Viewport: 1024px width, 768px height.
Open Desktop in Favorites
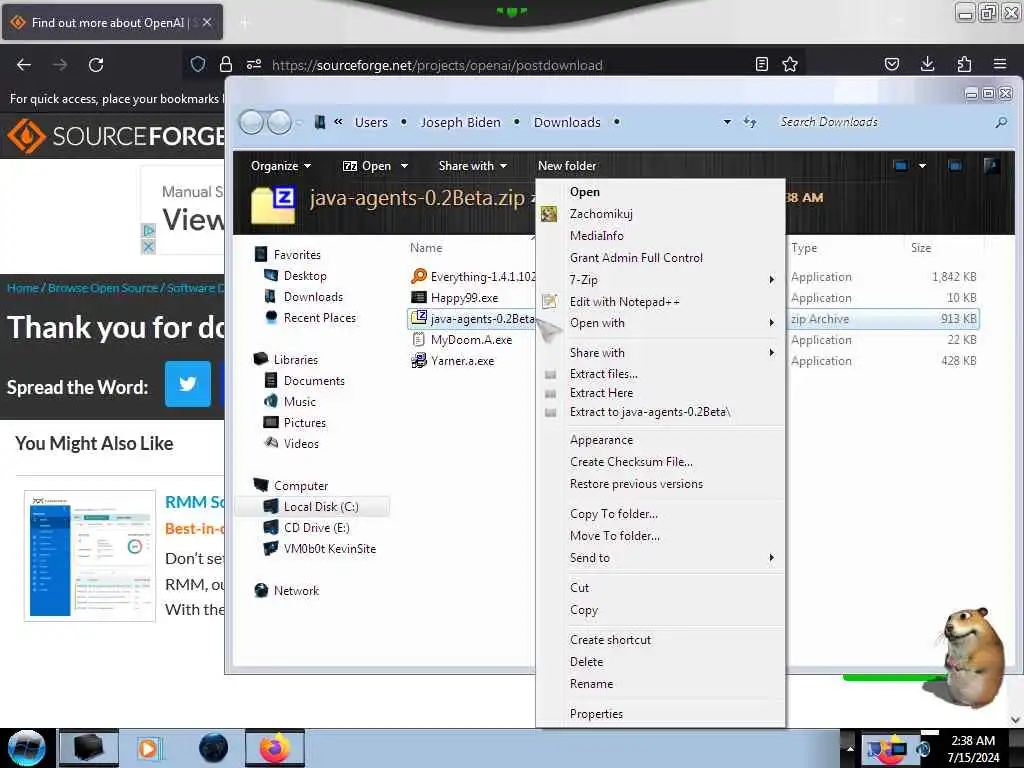click(x=305, y=276)
